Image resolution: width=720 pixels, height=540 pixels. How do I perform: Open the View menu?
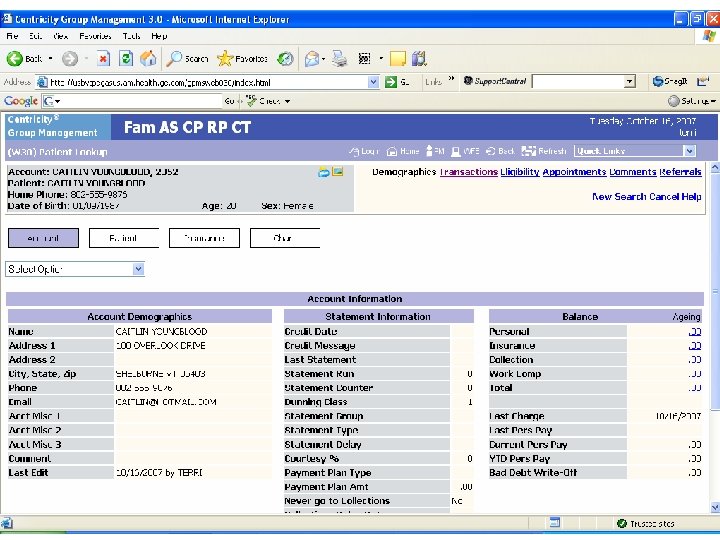[x=61, y=36]
